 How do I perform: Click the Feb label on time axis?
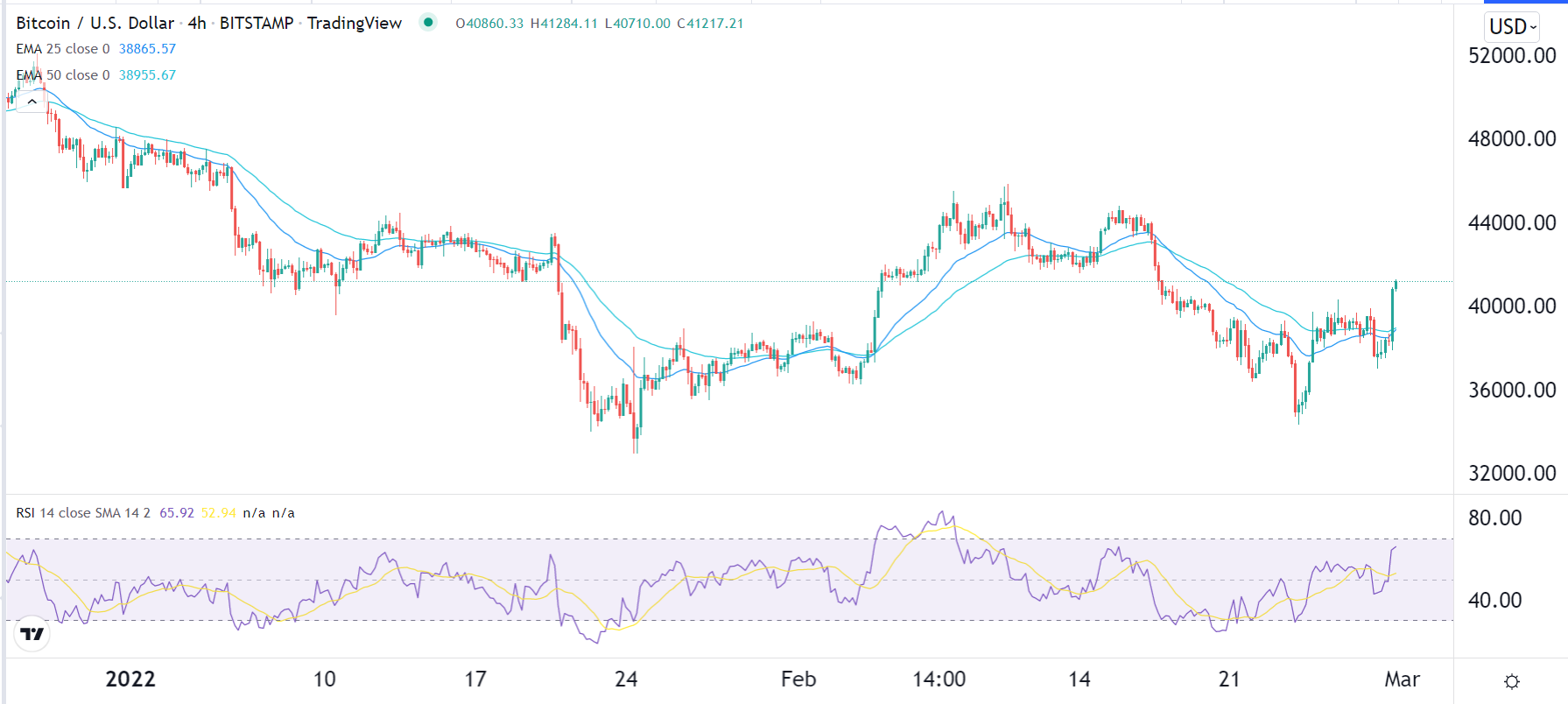pos(798,679)
